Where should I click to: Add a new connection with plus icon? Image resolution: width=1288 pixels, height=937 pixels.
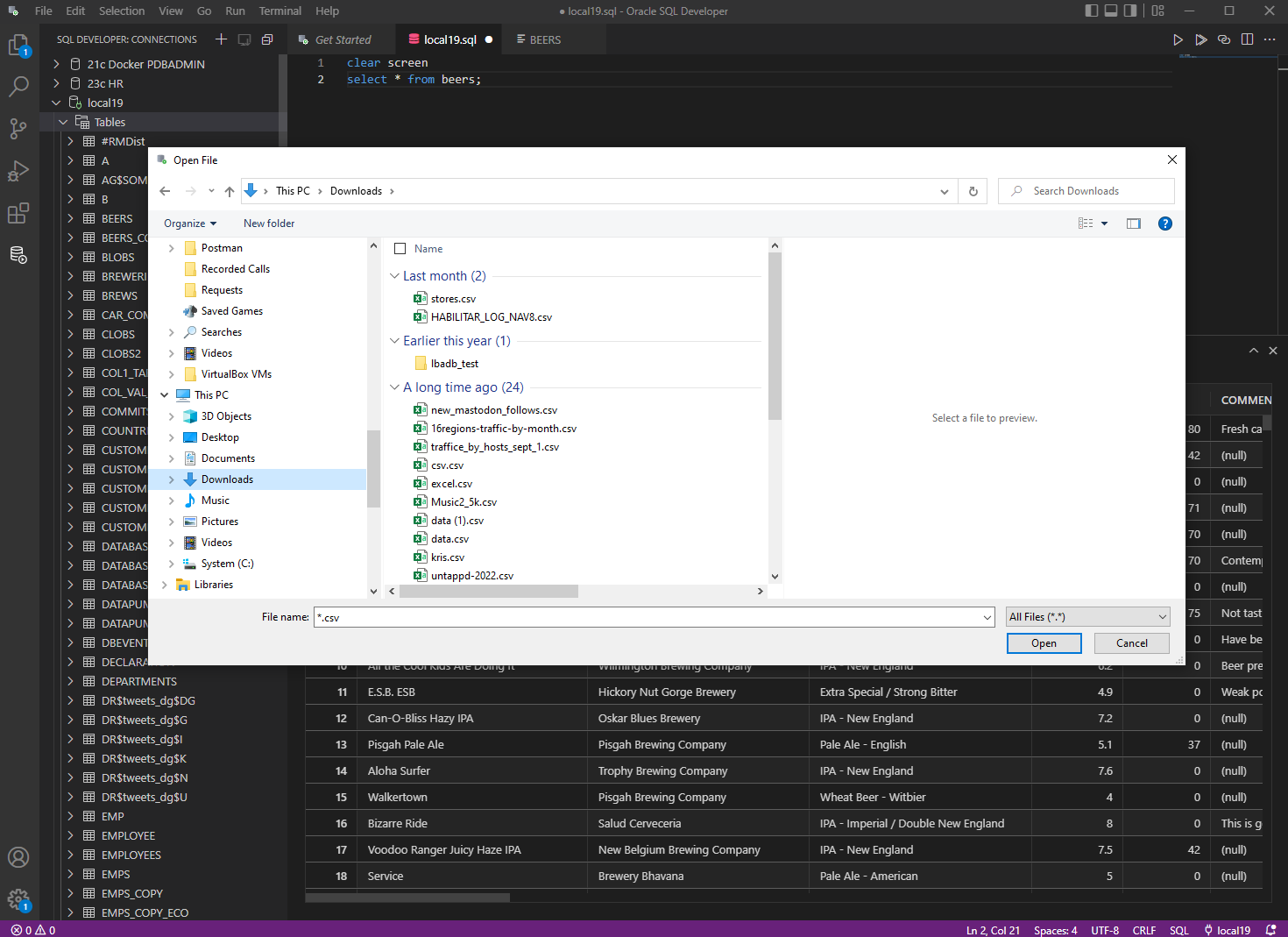pyautogui.click(x=222, y=39)
